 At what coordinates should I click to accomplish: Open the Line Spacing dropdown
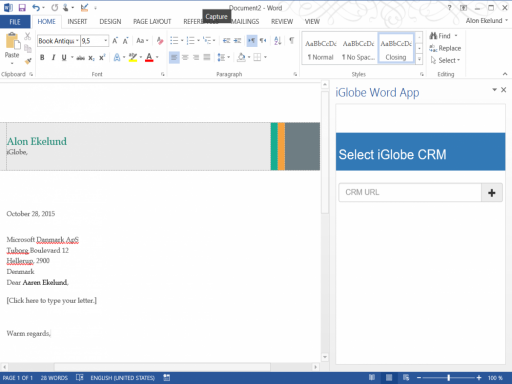[x=223, y=57]
